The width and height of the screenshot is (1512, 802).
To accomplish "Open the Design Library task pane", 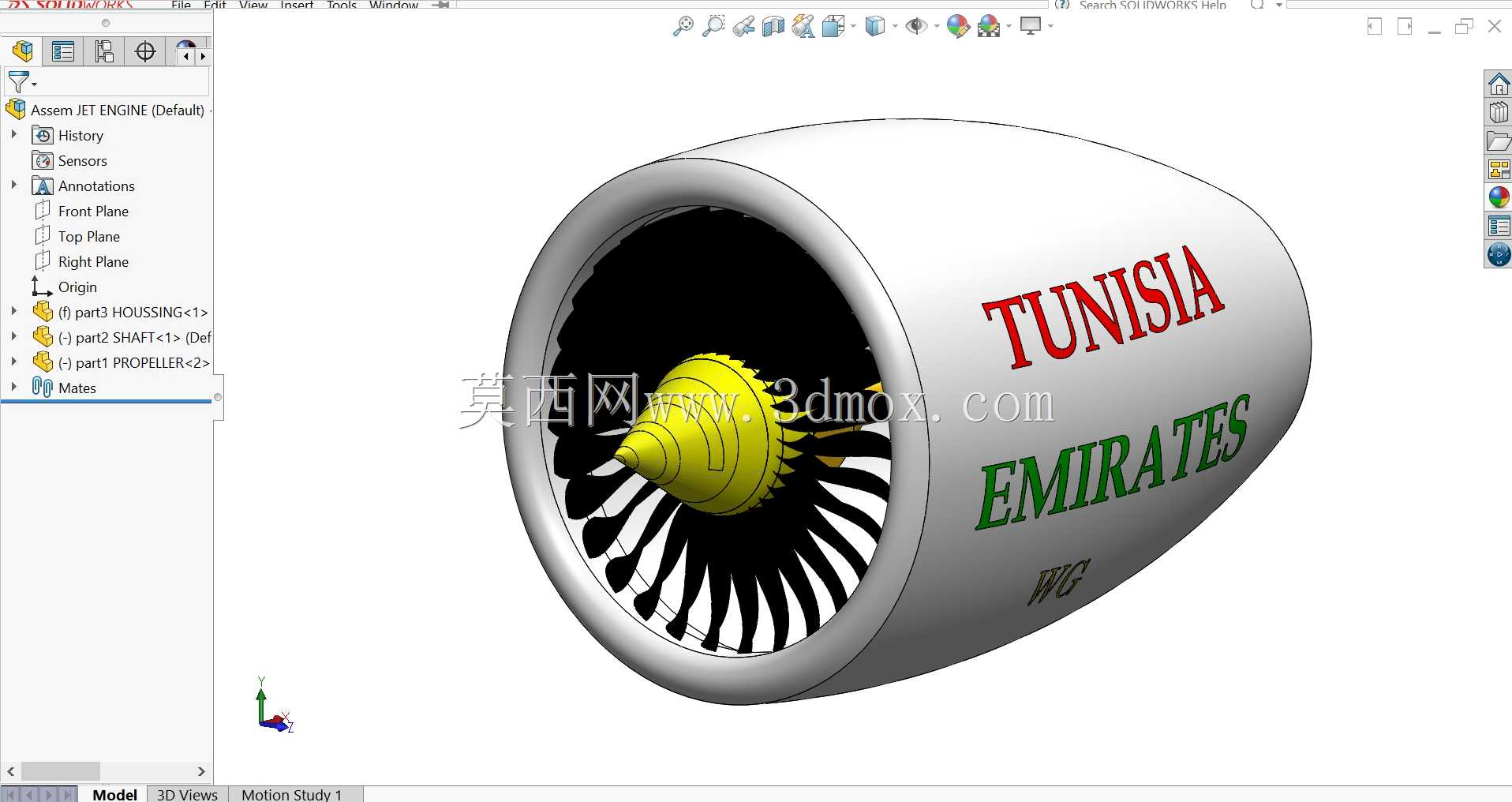I will pos(1499,112).
